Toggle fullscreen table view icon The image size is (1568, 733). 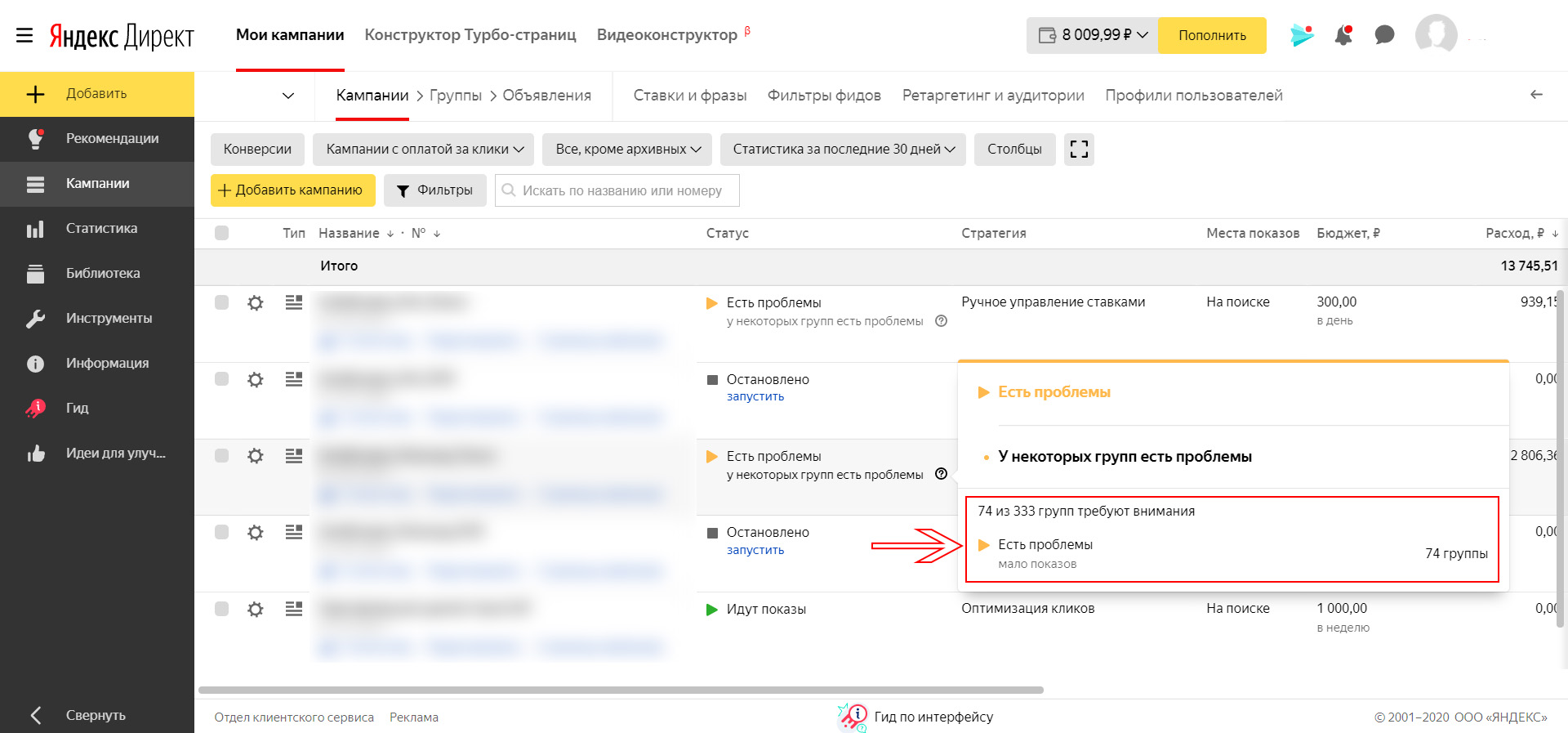[x=1079, y=150]
